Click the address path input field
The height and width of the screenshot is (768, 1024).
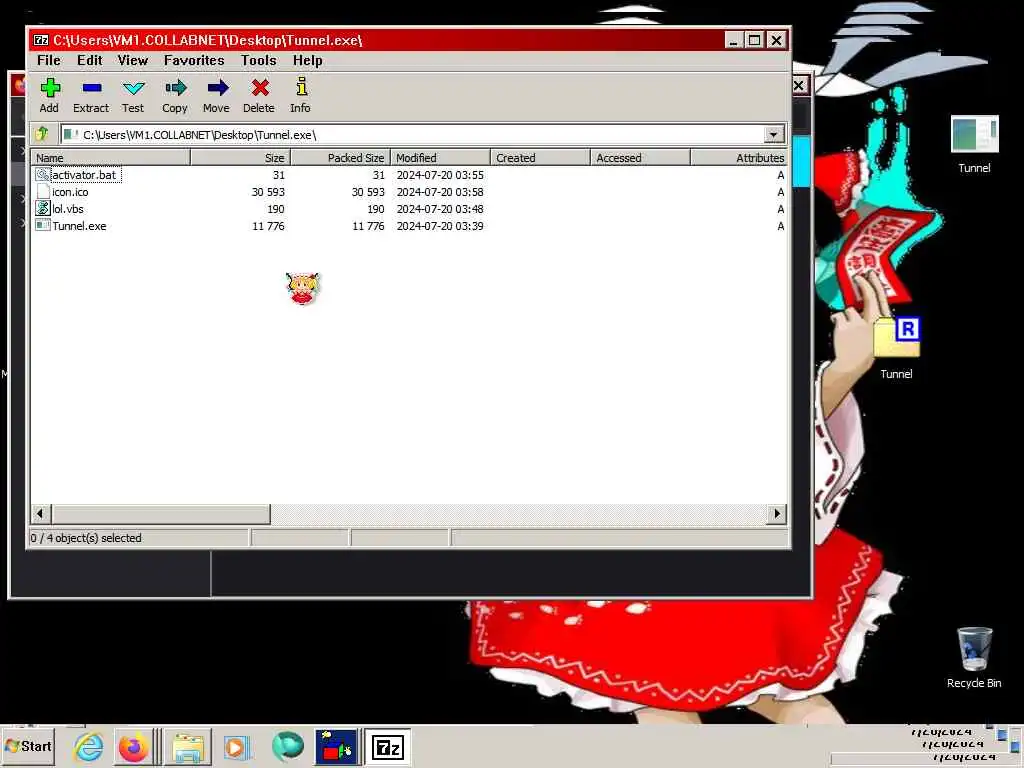413,135
